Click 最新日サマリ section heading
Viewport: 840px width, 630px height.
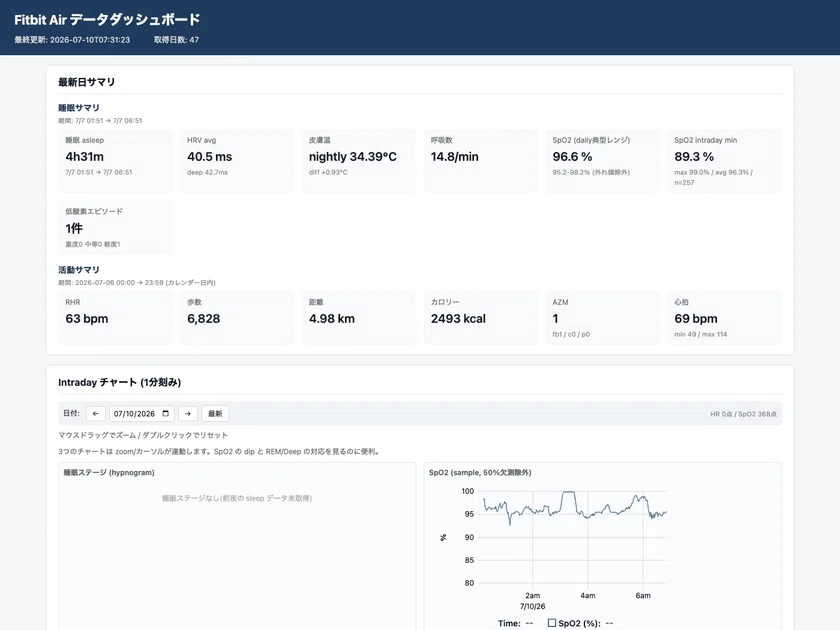[86, 82]
